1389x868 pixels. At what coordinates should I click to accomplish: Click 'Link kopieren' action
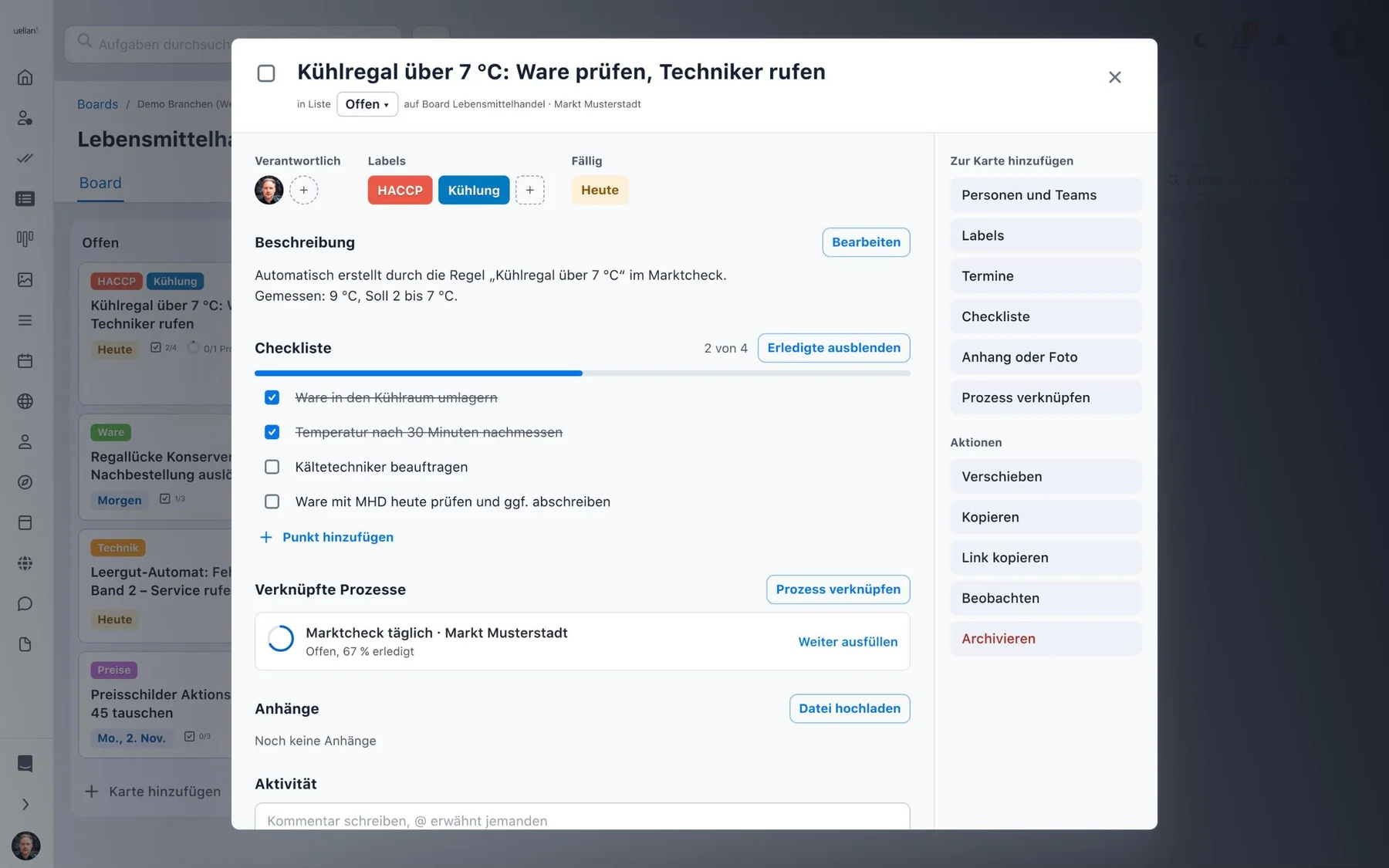click(x=1046, y=558)
